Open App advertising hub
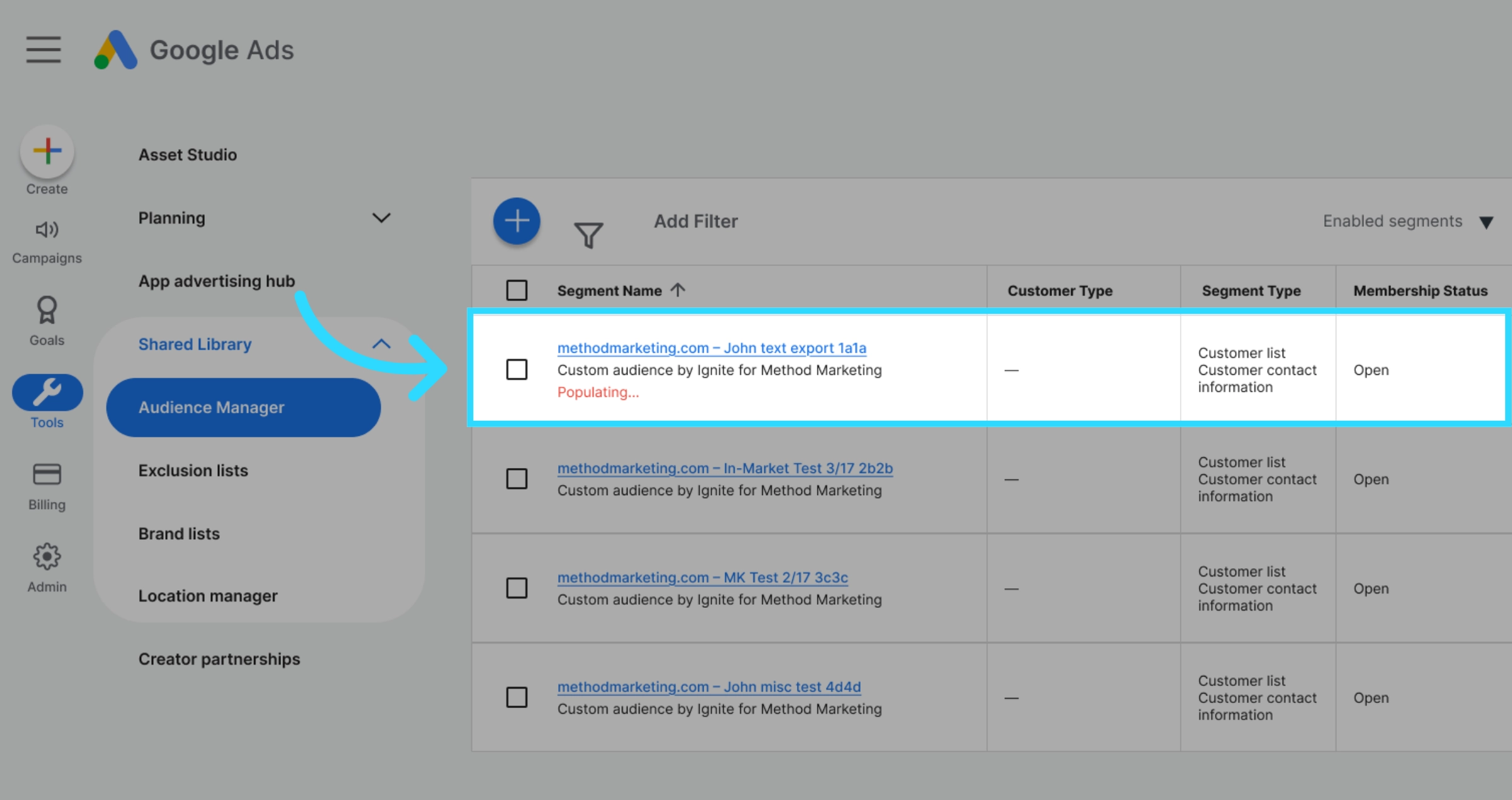Viewport: 1512px width, 800px height. [x=217, y=281]
